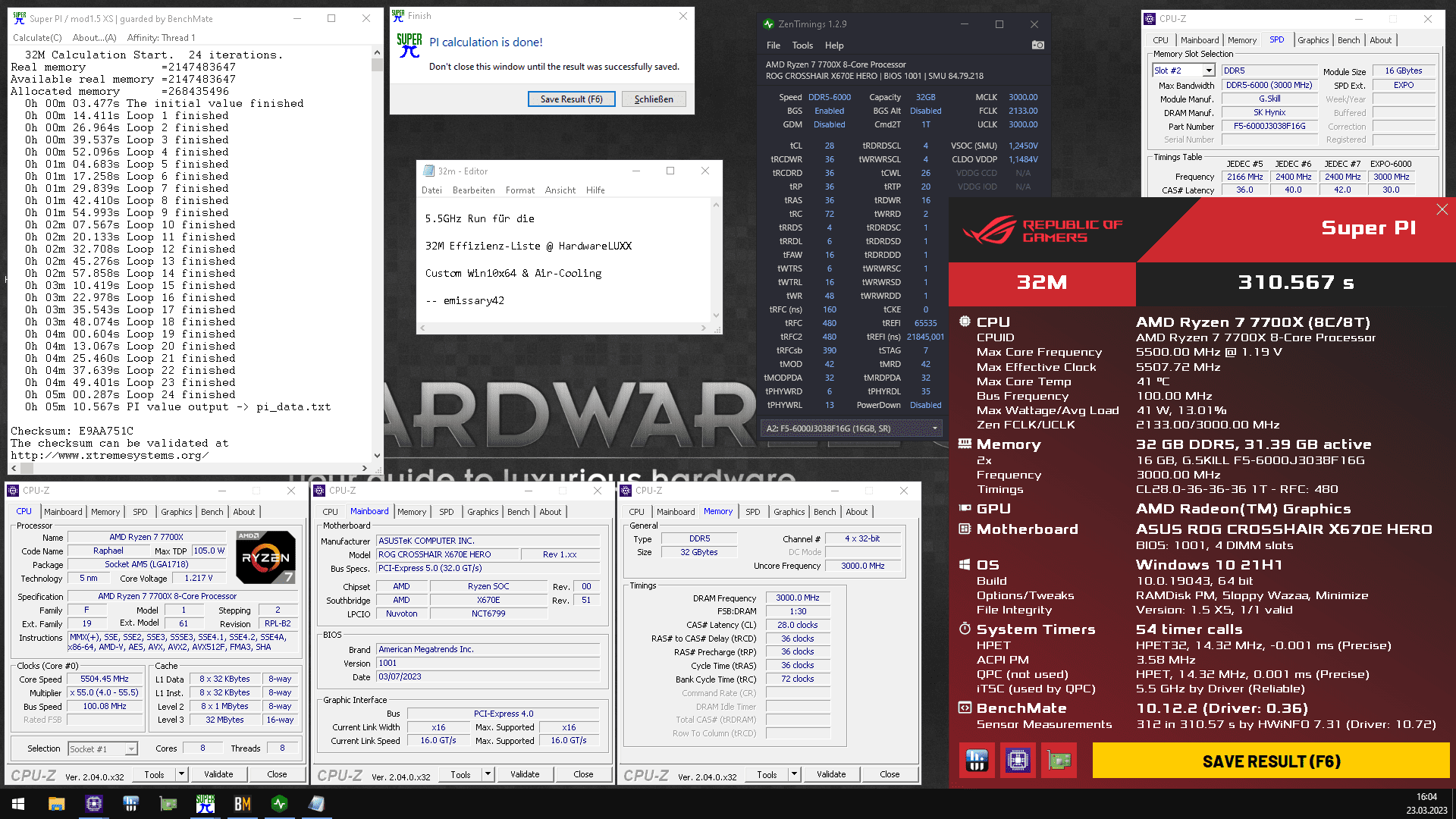Open GPU-Z card icon in BenchMate panel
Image resolution: width=1456 pixels, height=819 pixels.
click(x=1059, y=761)
